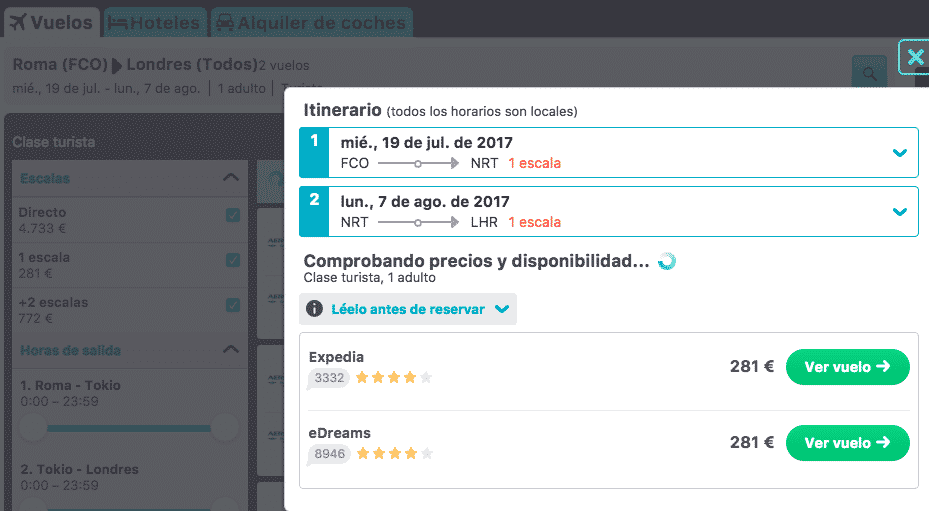The image size is (929, 511).
Task: Toggle the 1 escala checkbox
Action: pos(233,260)
